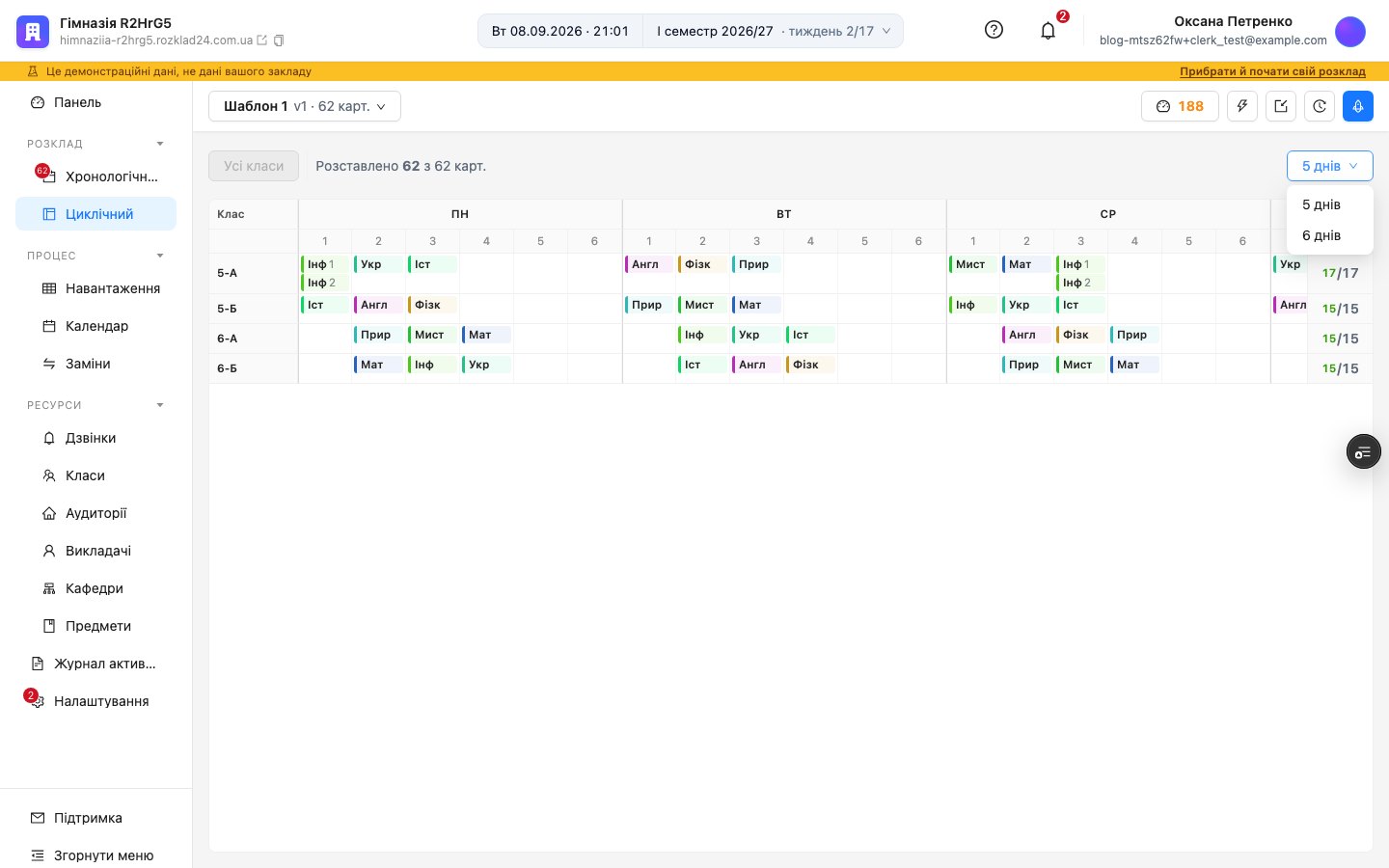The image size is (1389, 868).
Task: Open Хронологічний schedule view
Action: [96, 176]
